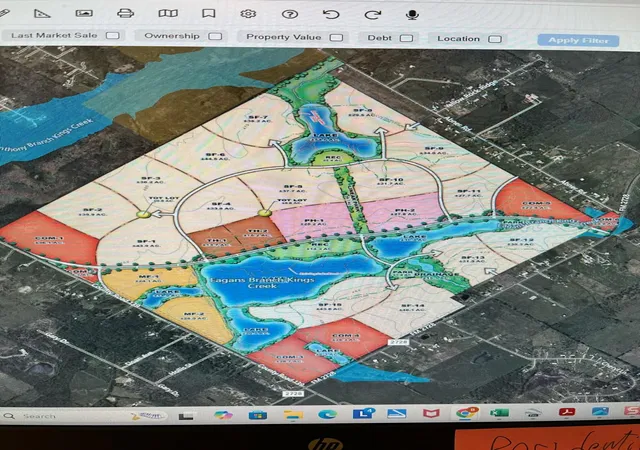This screenshot has width=640, height=450.
Task: Click the SF-13 parcel label
Action: 473,259
